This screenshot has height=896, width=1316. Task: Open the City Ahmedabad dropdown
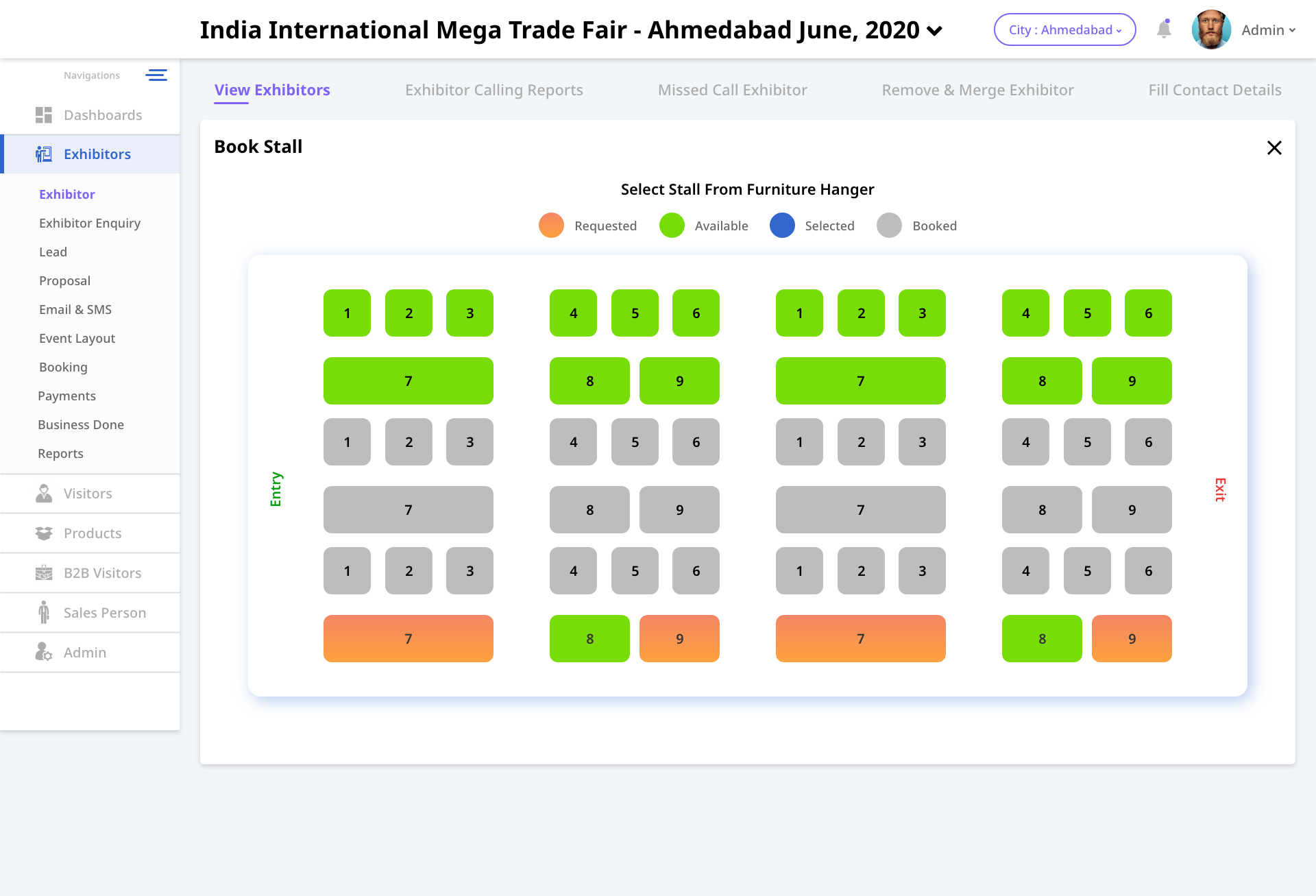click(1064, 29)
